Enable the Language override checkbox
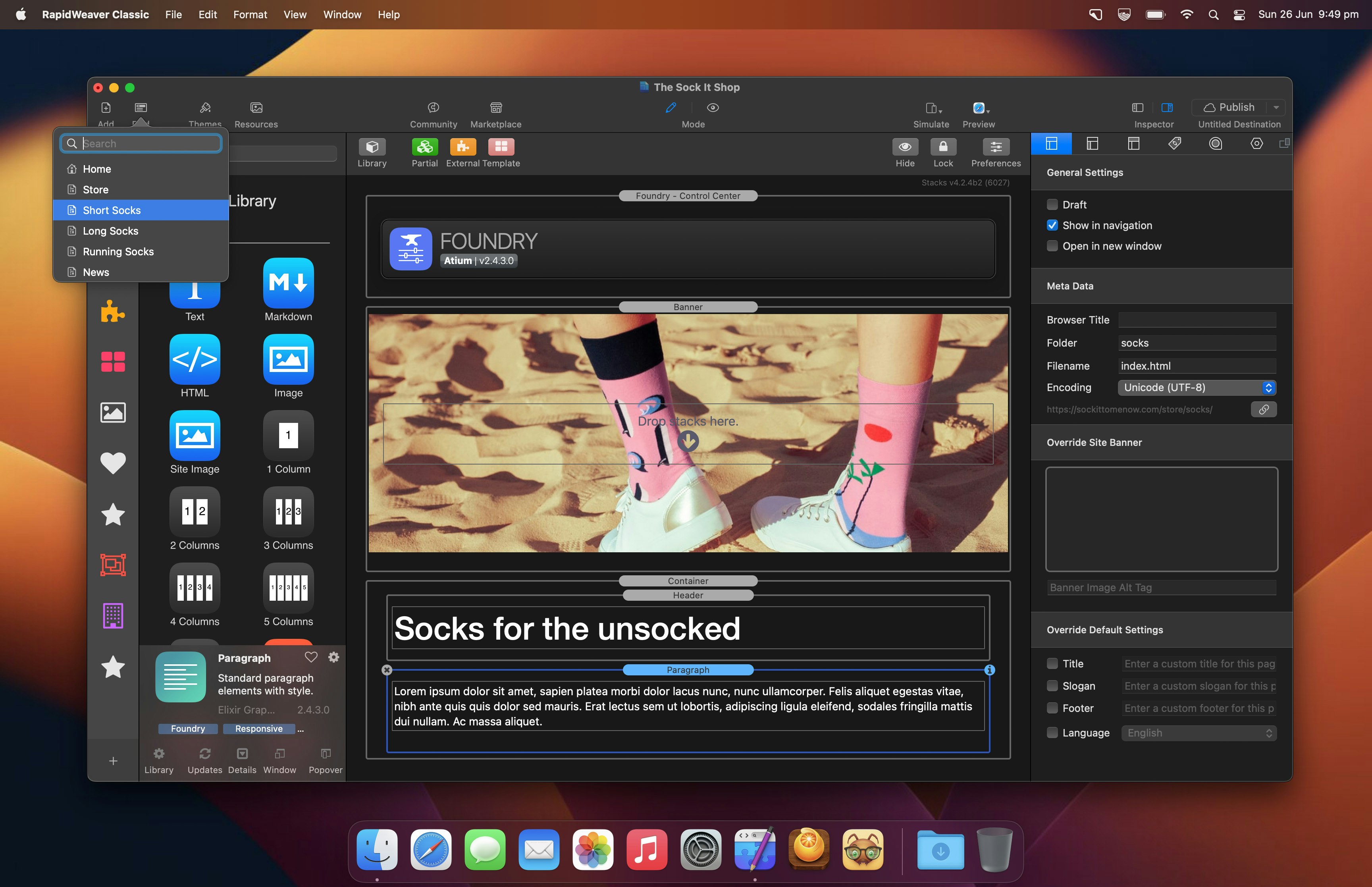 tap(1052, 733)
